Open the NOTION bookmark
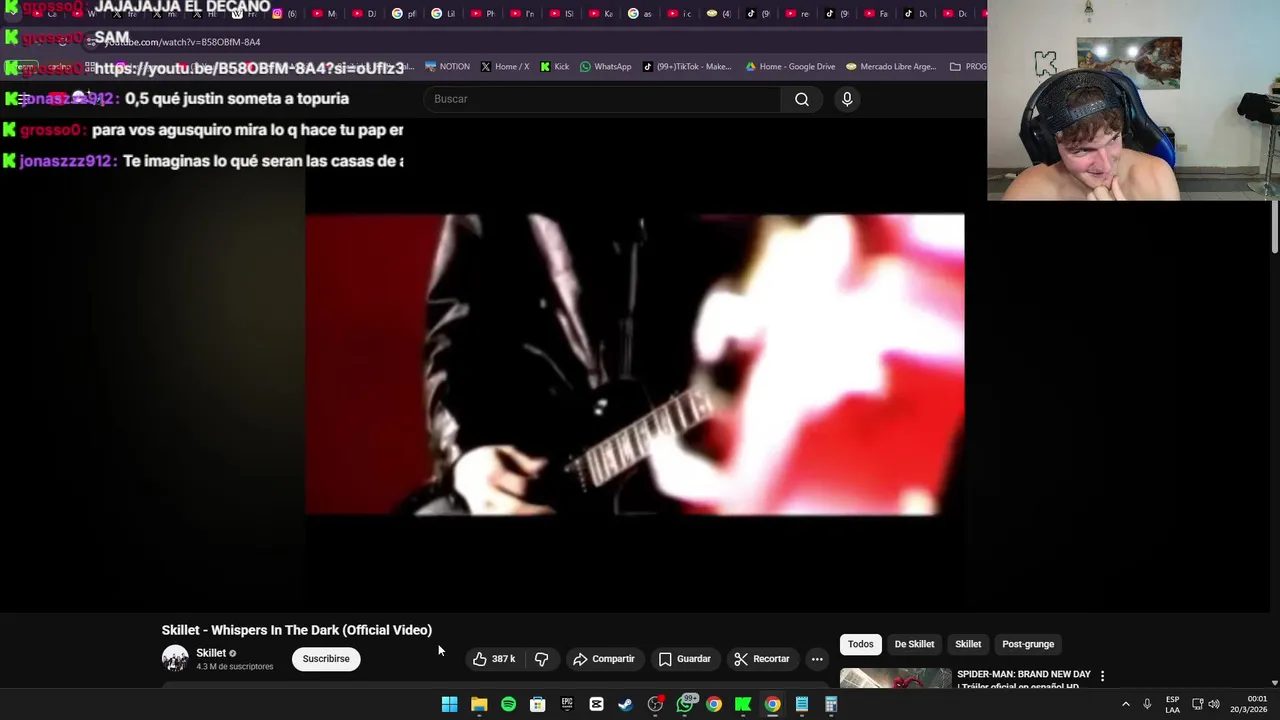The height and width of the screenshot is (720, 1280). click(x=447, y=67)
